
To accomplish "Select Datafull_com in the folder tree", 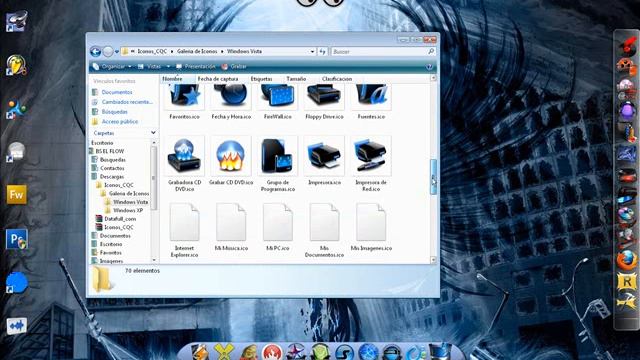I will click(120, 219).
